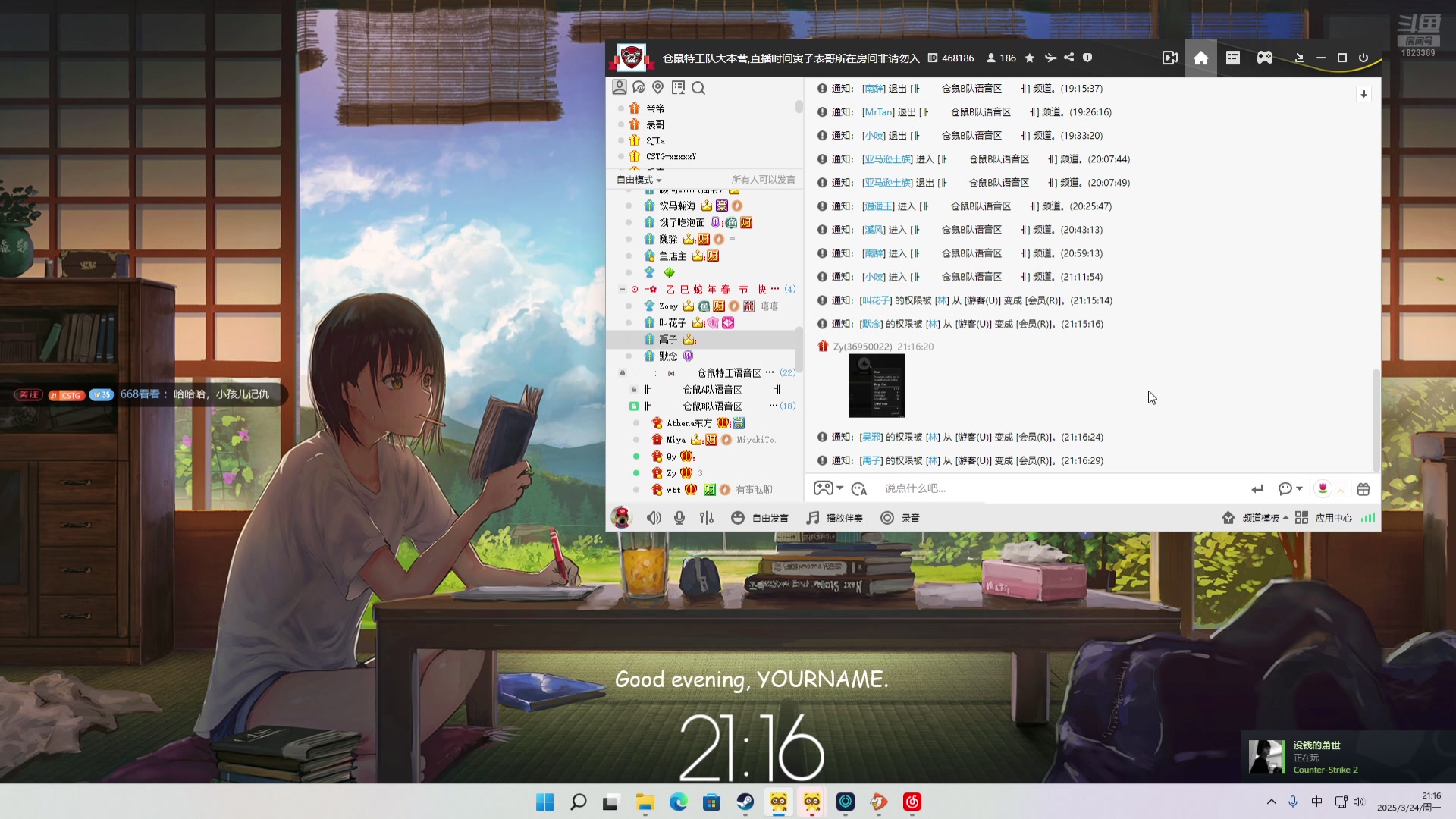Open Microsoft Edge from the taskbar
This screenshot has height=819, width=1456.
[678, 802]
